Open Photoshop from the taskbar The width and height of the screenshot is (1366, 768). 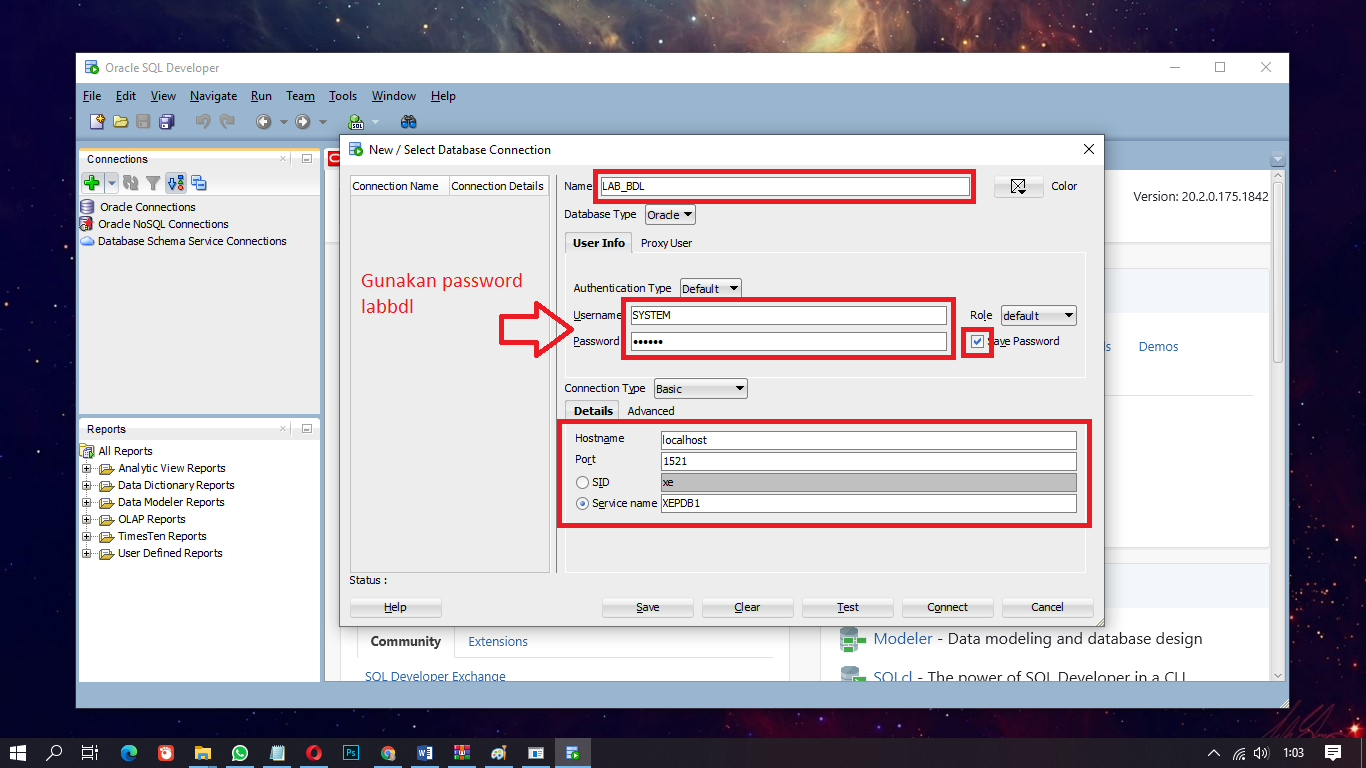click(x=351, y=753)
